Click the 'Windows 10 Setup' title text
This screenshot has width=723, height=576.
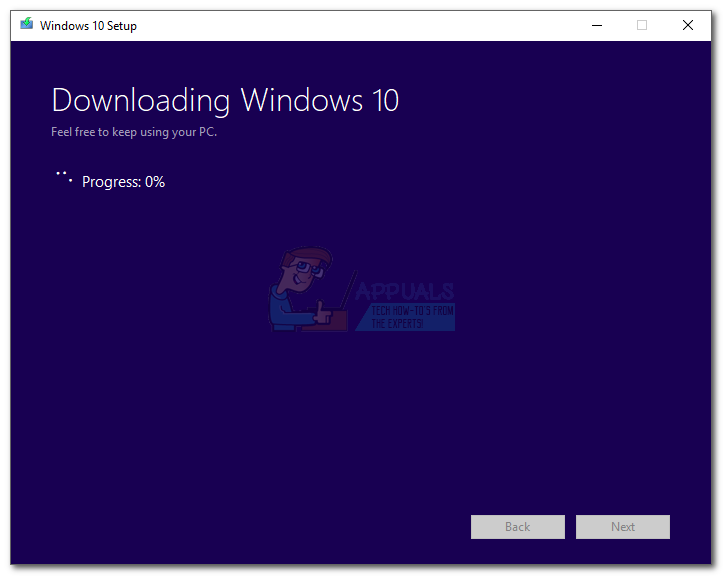click(88, 26)
